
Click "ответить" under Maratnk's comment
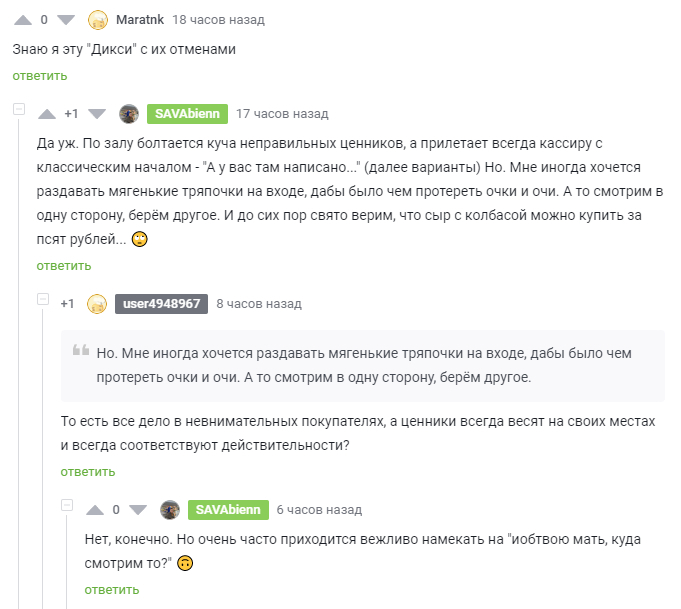[x=40, y=76]
